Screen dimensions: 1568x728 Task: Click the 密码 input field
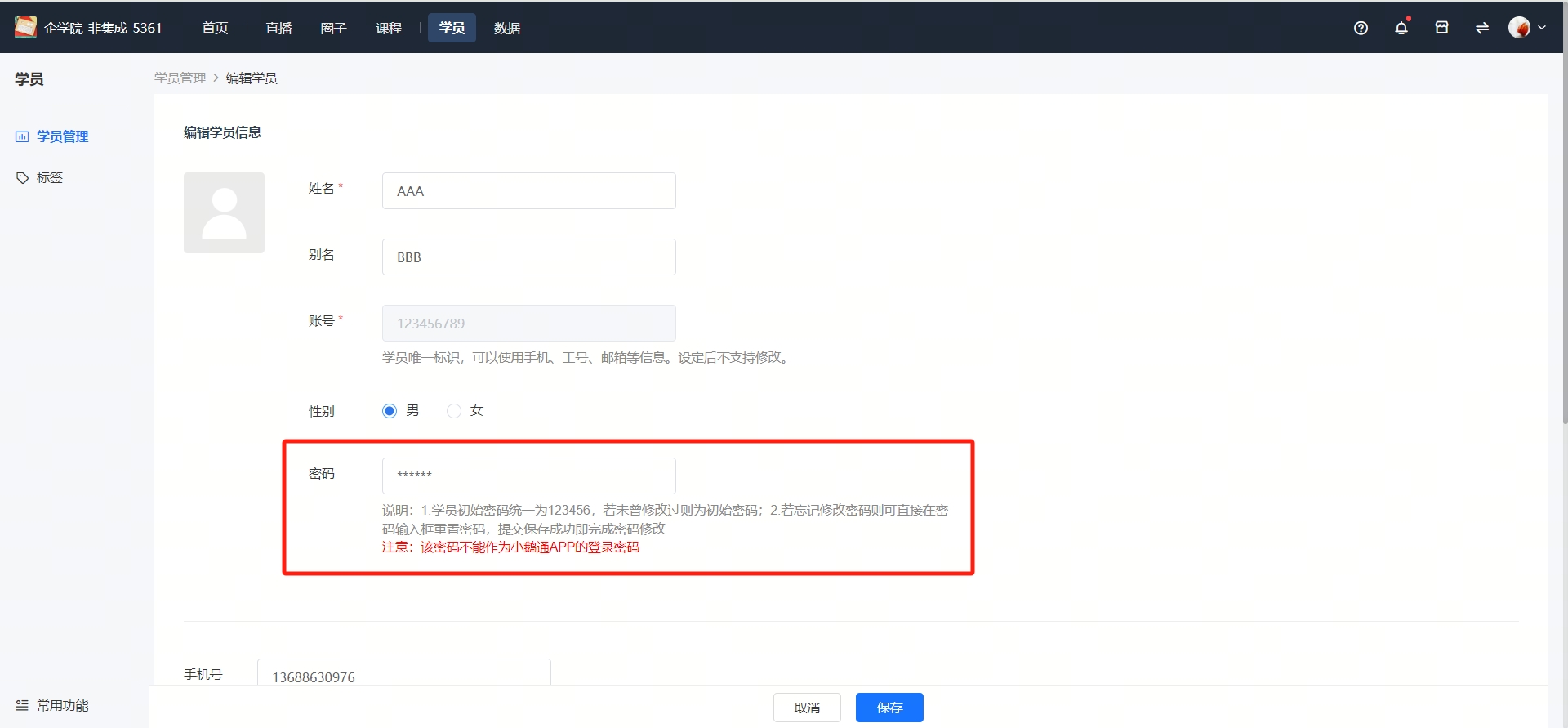pyautogui.click(x=528, y=476)
